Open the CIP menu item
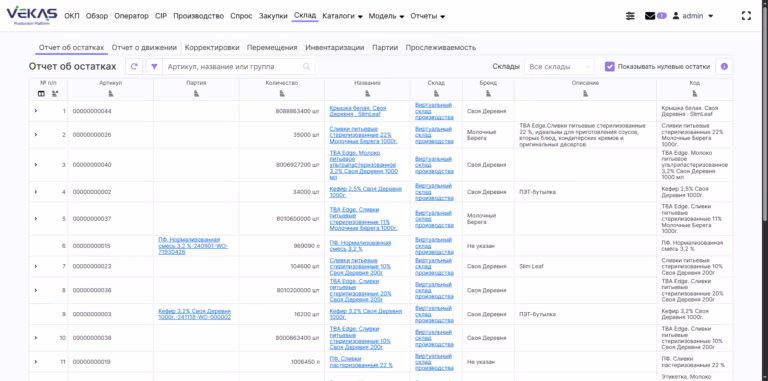 (161, 16)
